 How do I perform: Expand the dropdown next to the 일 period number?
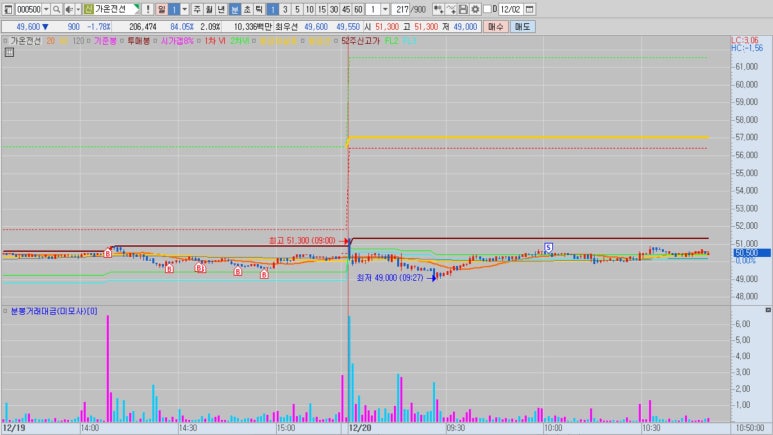(x=184, y=9)
